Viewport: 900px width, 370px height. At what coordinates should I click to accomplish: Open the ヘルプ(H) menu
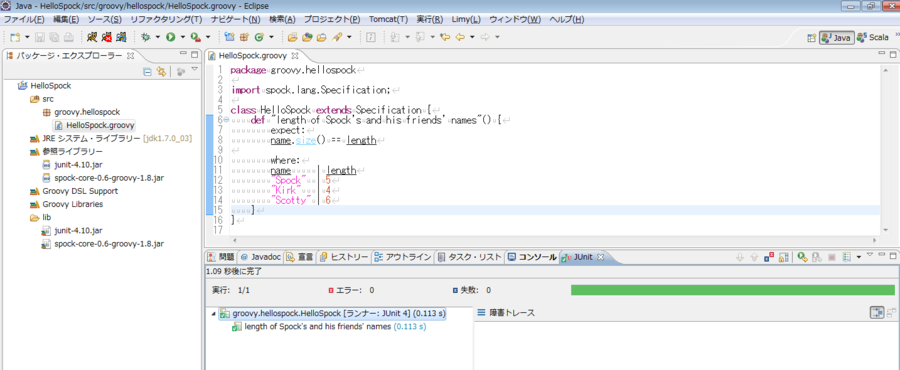(x=567, y=20)
